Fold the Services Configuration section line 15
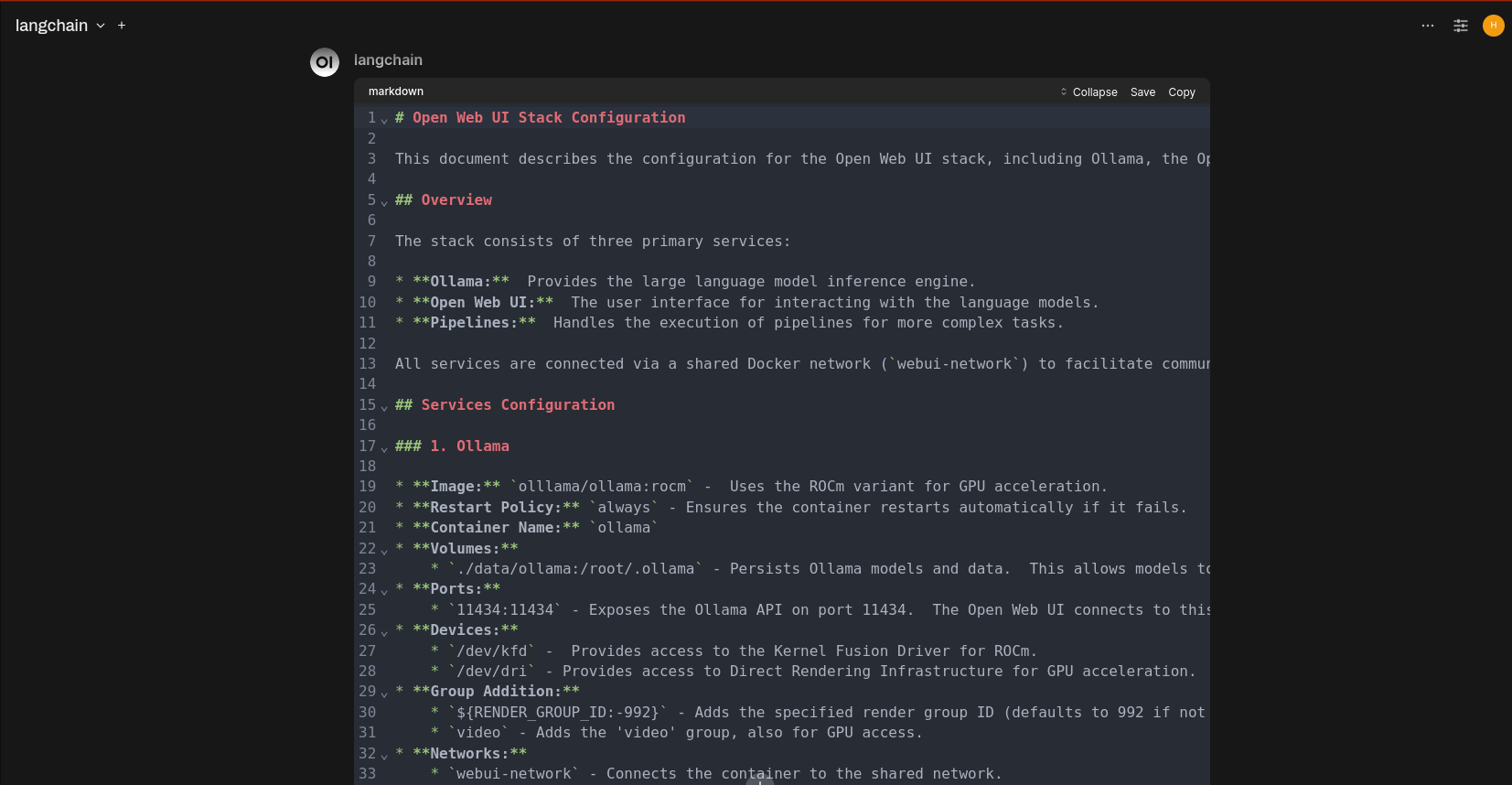Viewport: 1512px width, 785px height. pyautogui.click(x=384, y=406)
